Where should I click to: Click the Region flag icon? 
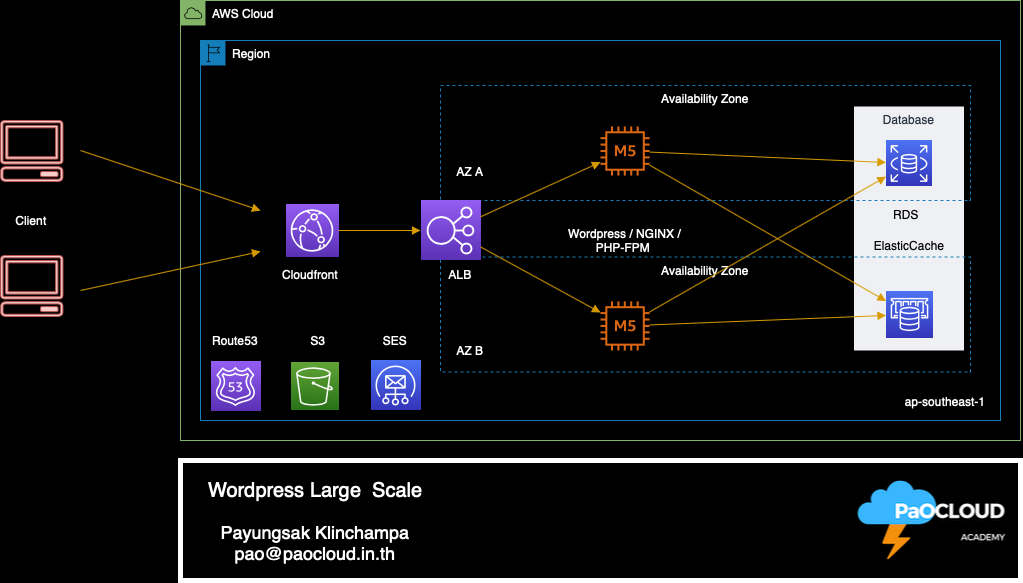pyautogui.click(x=213, y=53)
